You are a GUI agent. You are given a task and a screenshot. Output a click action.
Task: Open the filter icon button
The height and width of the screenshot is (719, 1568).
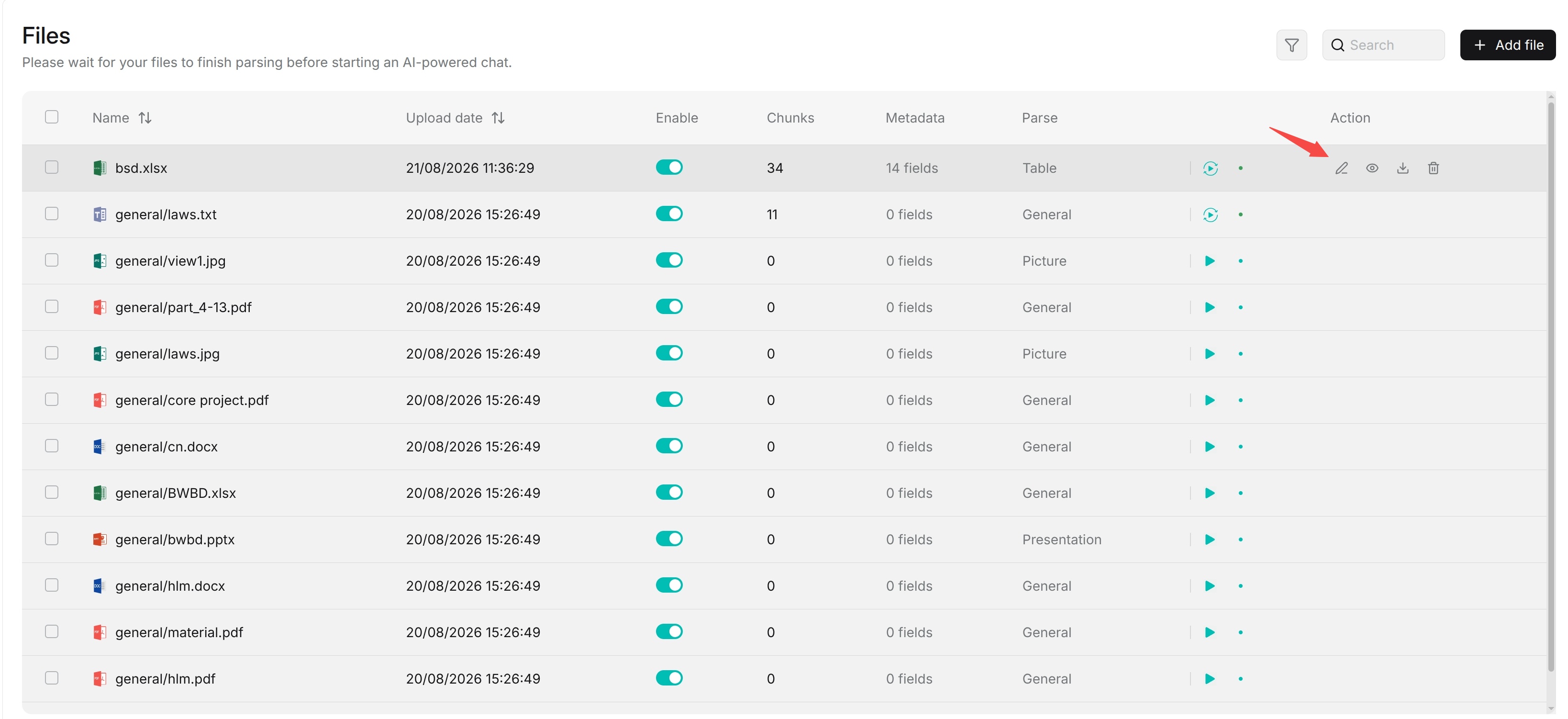point(1291,45)
